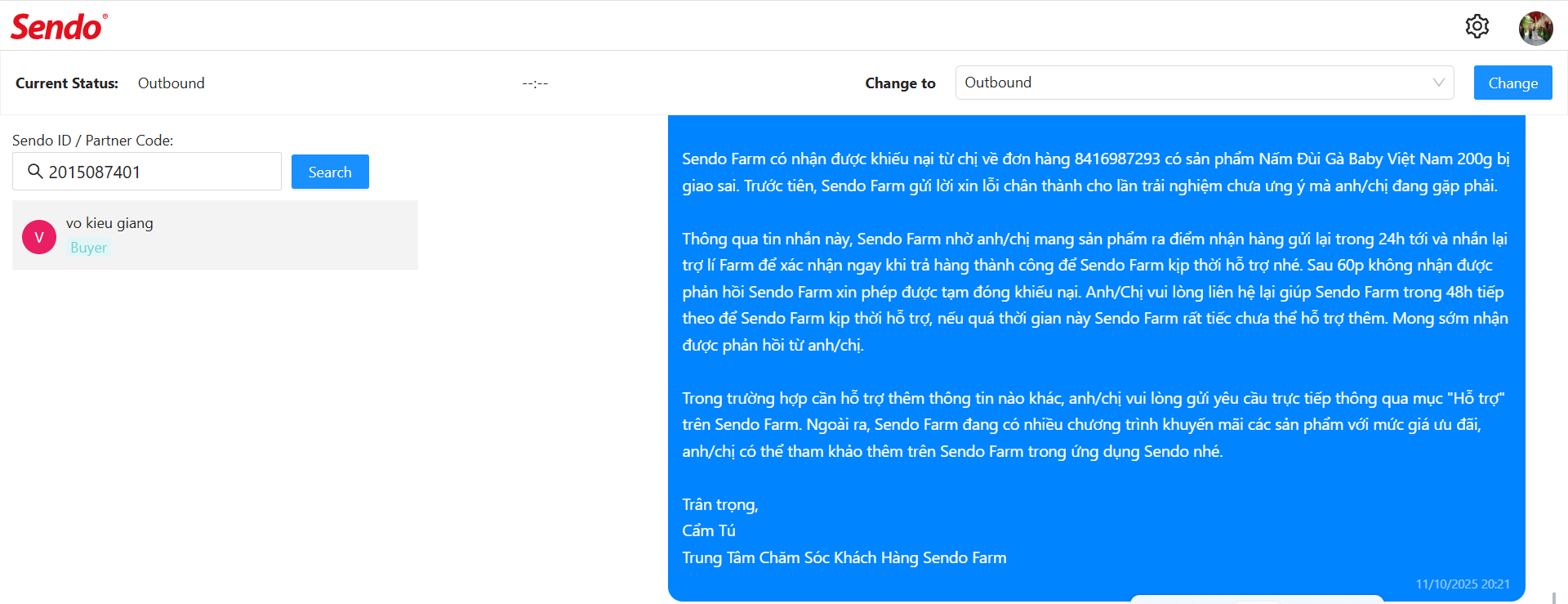Focus the Sendo ID / Partner Code input field
1568x604 pixels.
coord(147,172)
